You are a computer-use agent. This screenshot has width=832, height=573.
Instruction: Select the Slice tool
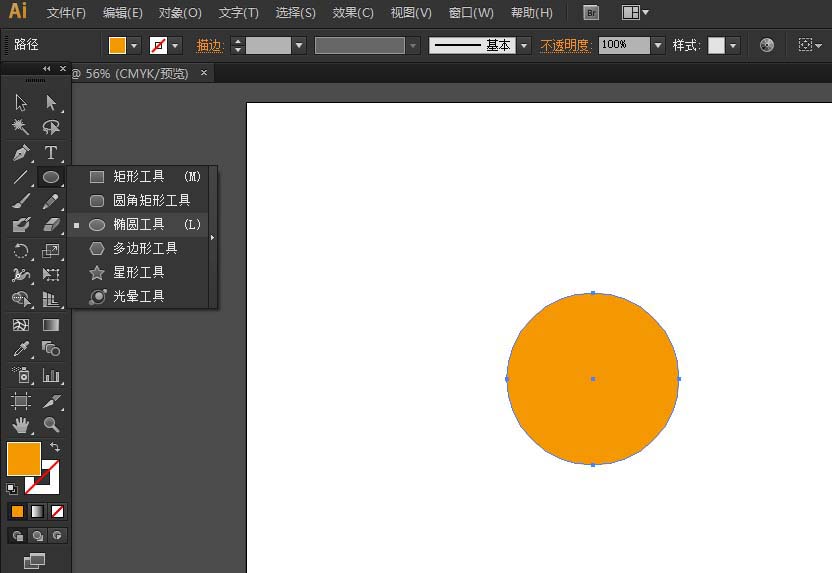[x=51, y=401]
